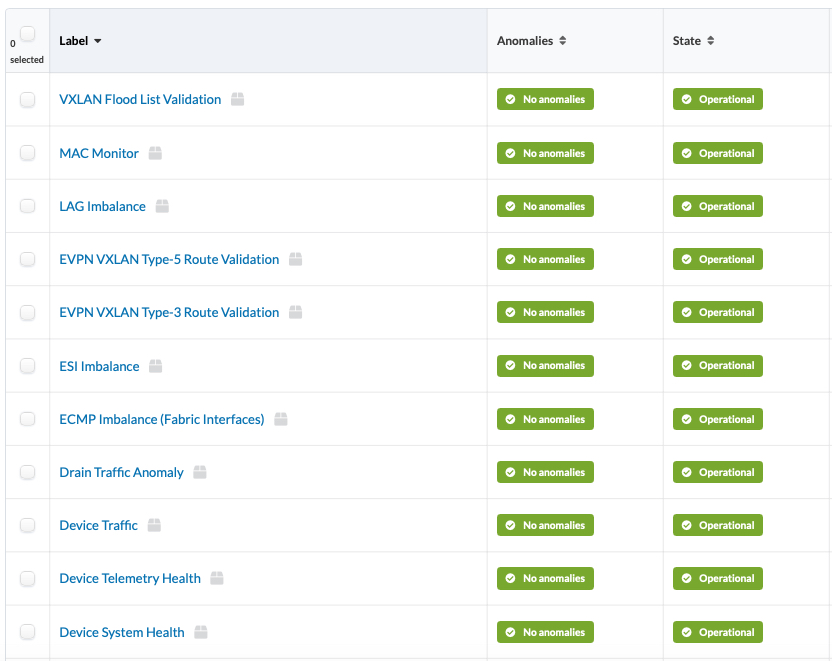Viewport: 832px width, 661px height.
Task: Click the package icon beside LAG Imbalance
Action: click(162, 206)
